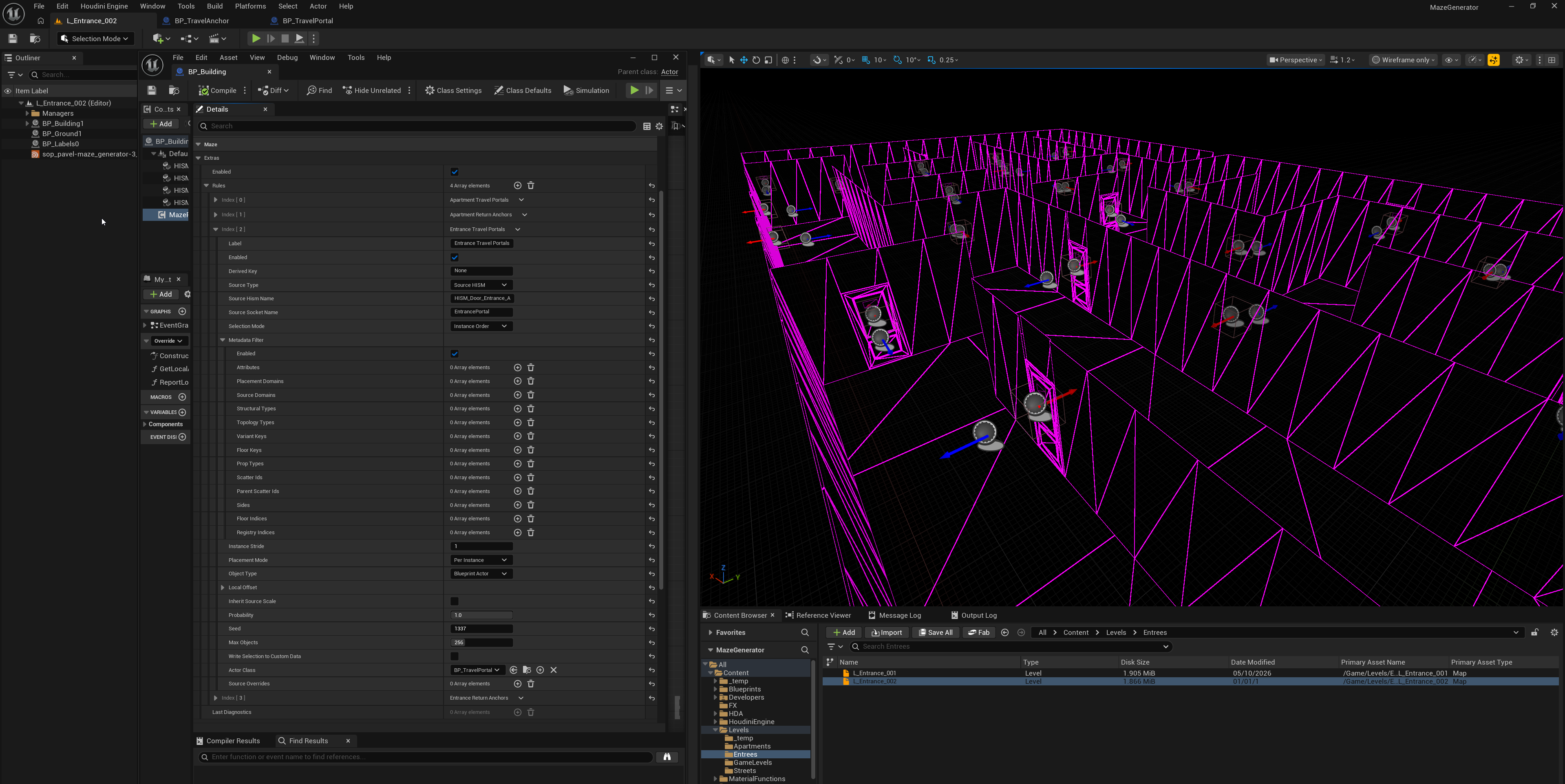1565x784 pixels.
Task: Switch to Output Log tab
Action: [x=974, y=615]
